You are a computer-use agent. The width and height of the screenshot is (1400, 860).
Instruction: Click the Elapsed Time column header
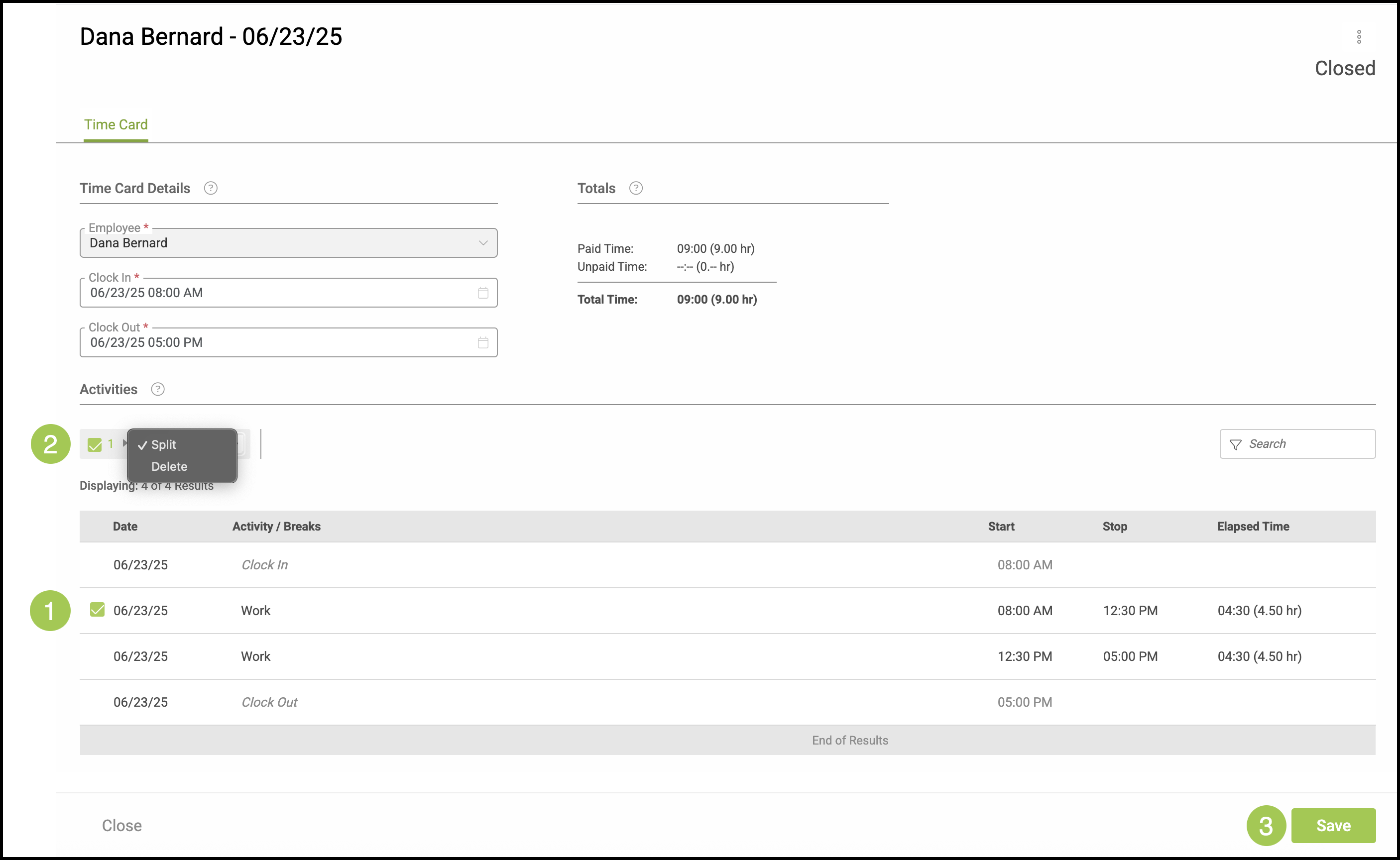[1253, 526]
